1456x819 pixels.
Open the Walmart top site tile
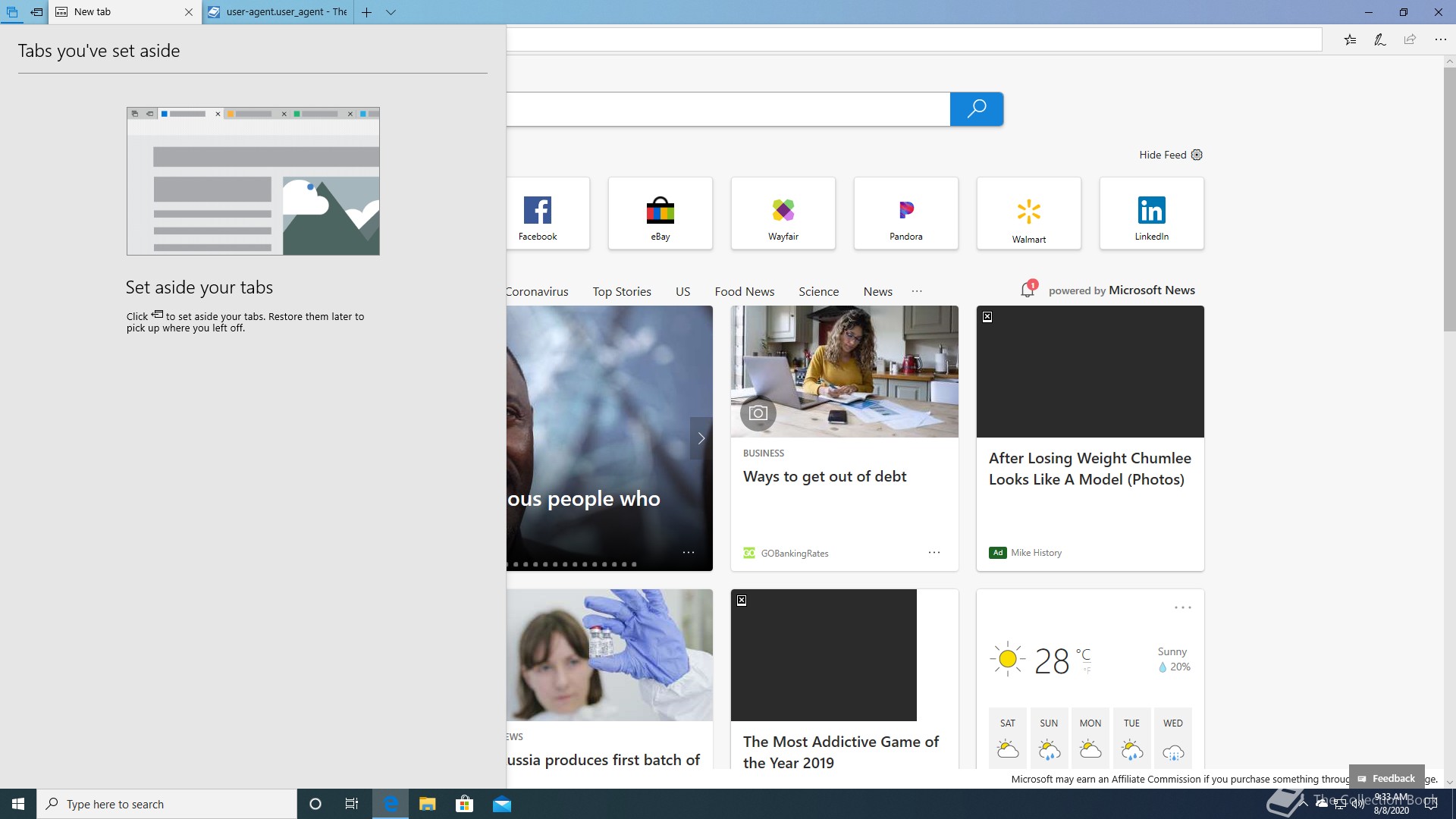pyautogui.click(x=1029, y=213)
